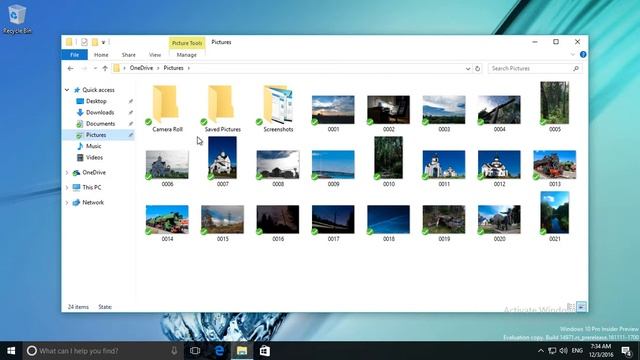Expand the This PC tree node
640x360 pixels.
coord(67,187)
